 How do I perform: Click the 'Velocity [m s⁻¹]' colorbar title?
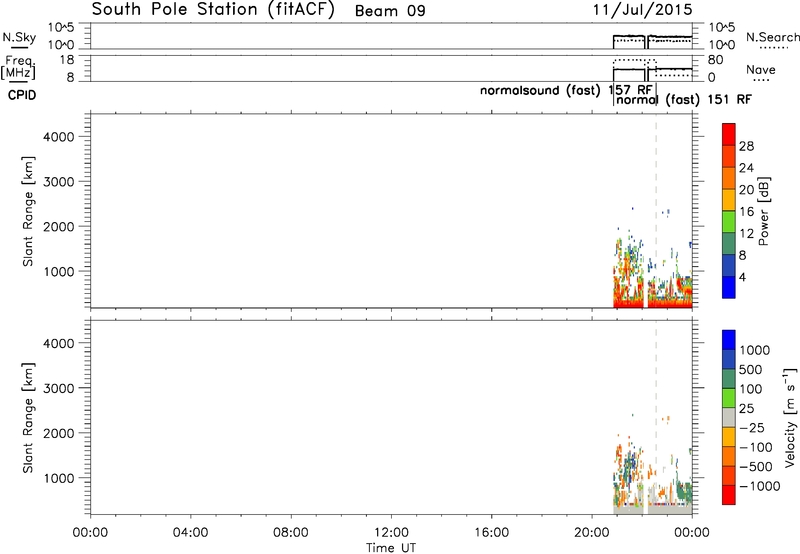pyautogui.click(x=790, y=417)
